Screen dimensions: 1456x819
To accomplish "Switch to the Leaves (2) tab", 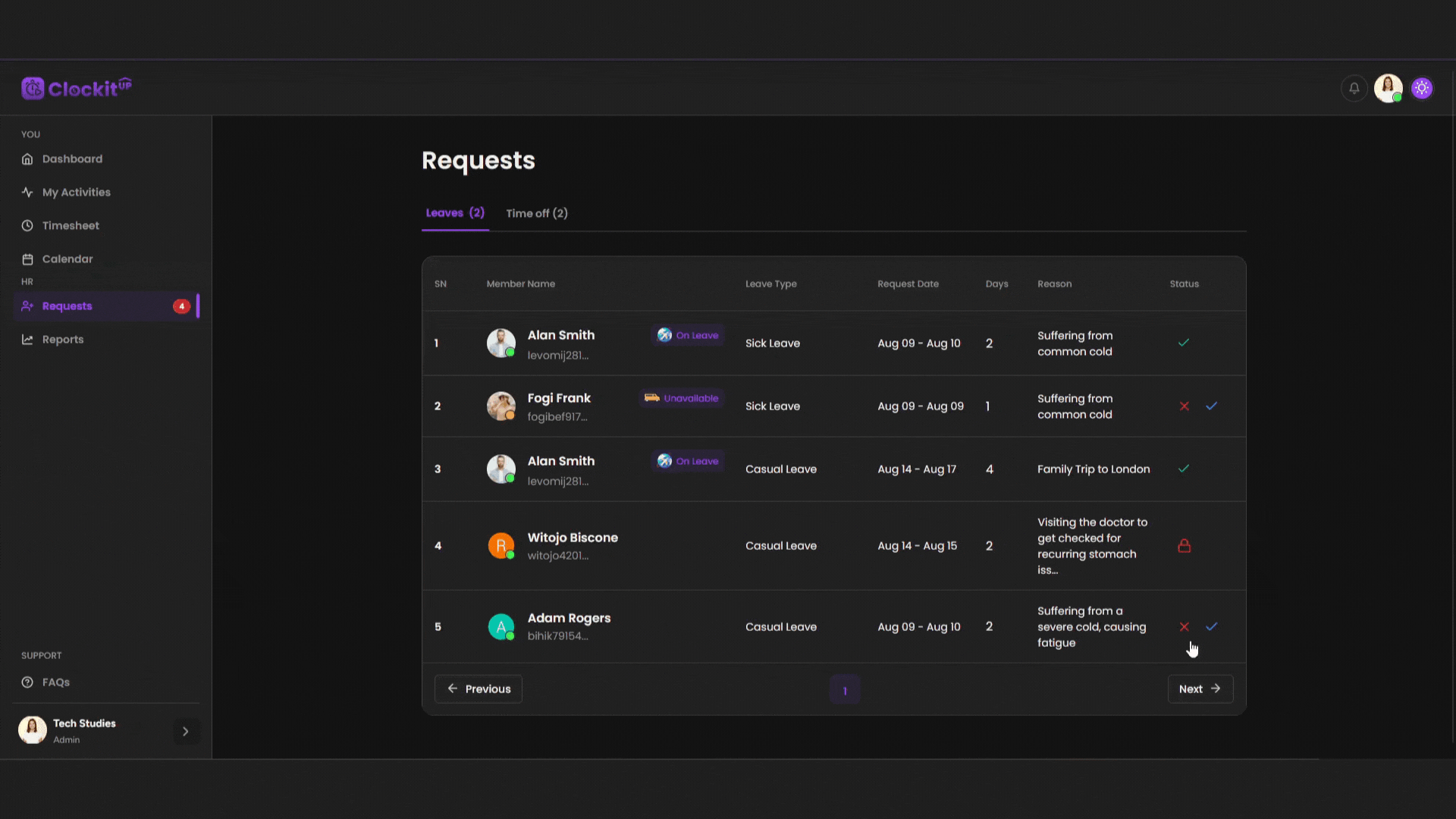I will point(455,213).
